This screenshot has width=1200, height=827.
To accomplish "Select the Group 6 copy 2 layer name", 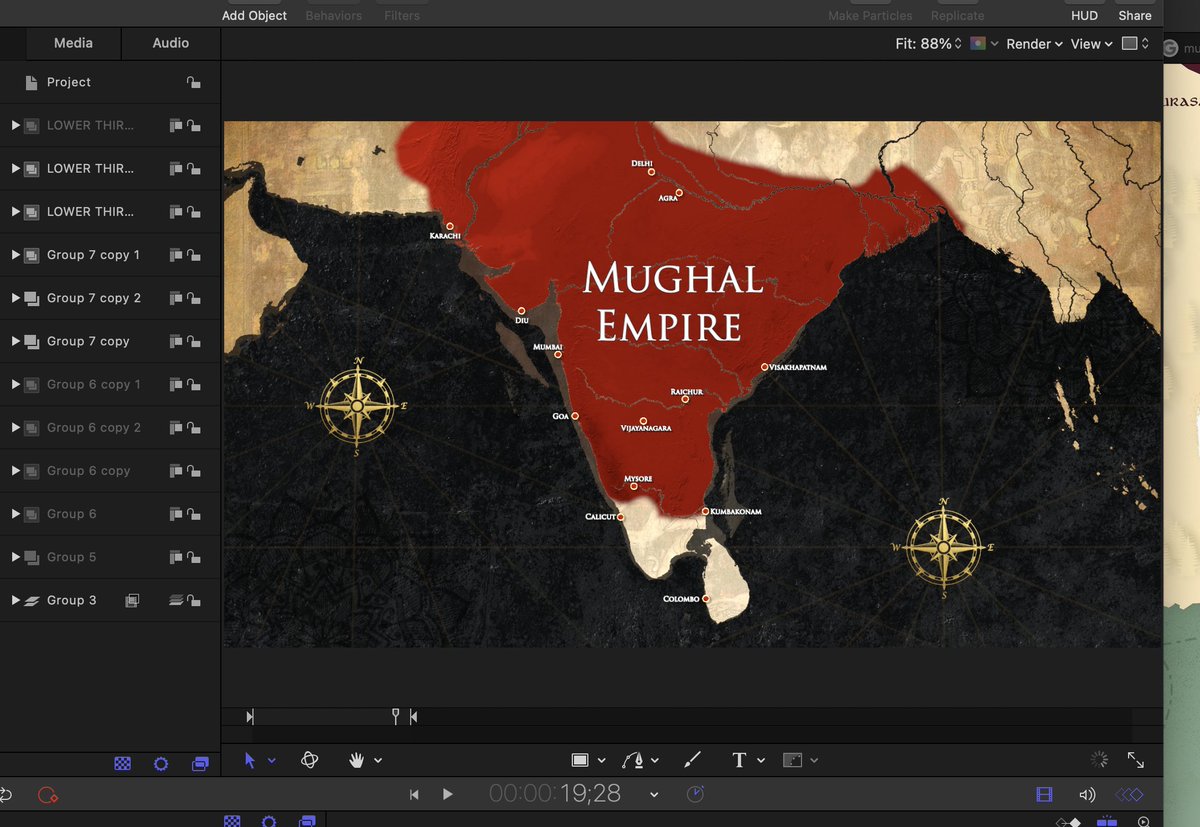I will [x=94, y=428].
